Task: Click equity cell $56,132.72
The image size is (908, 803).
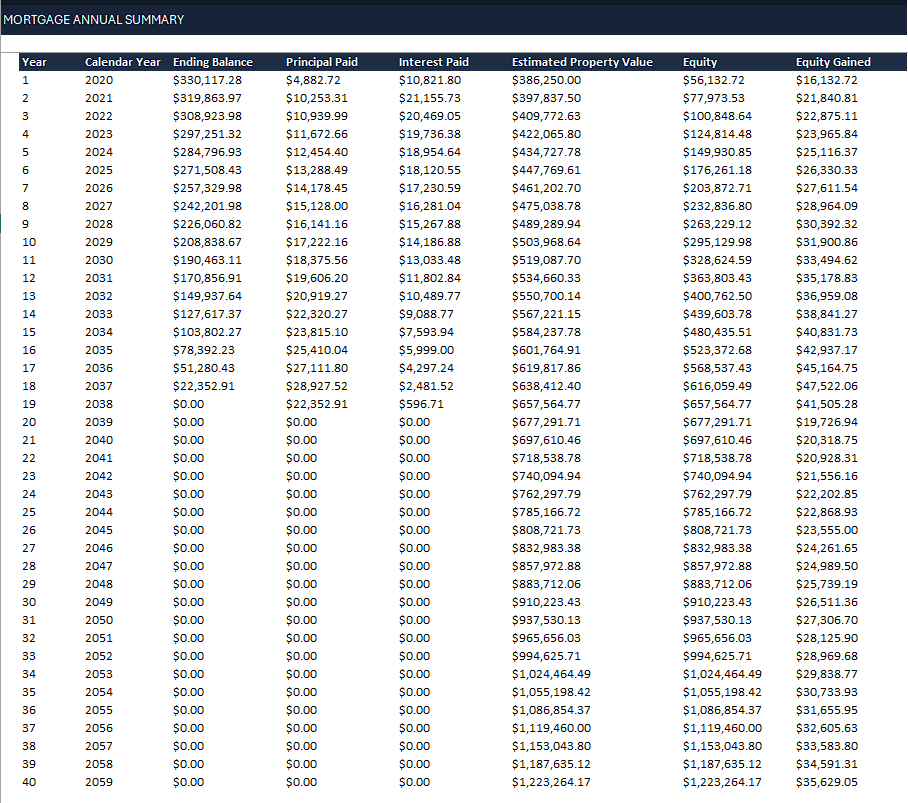Action: point(713,80)
